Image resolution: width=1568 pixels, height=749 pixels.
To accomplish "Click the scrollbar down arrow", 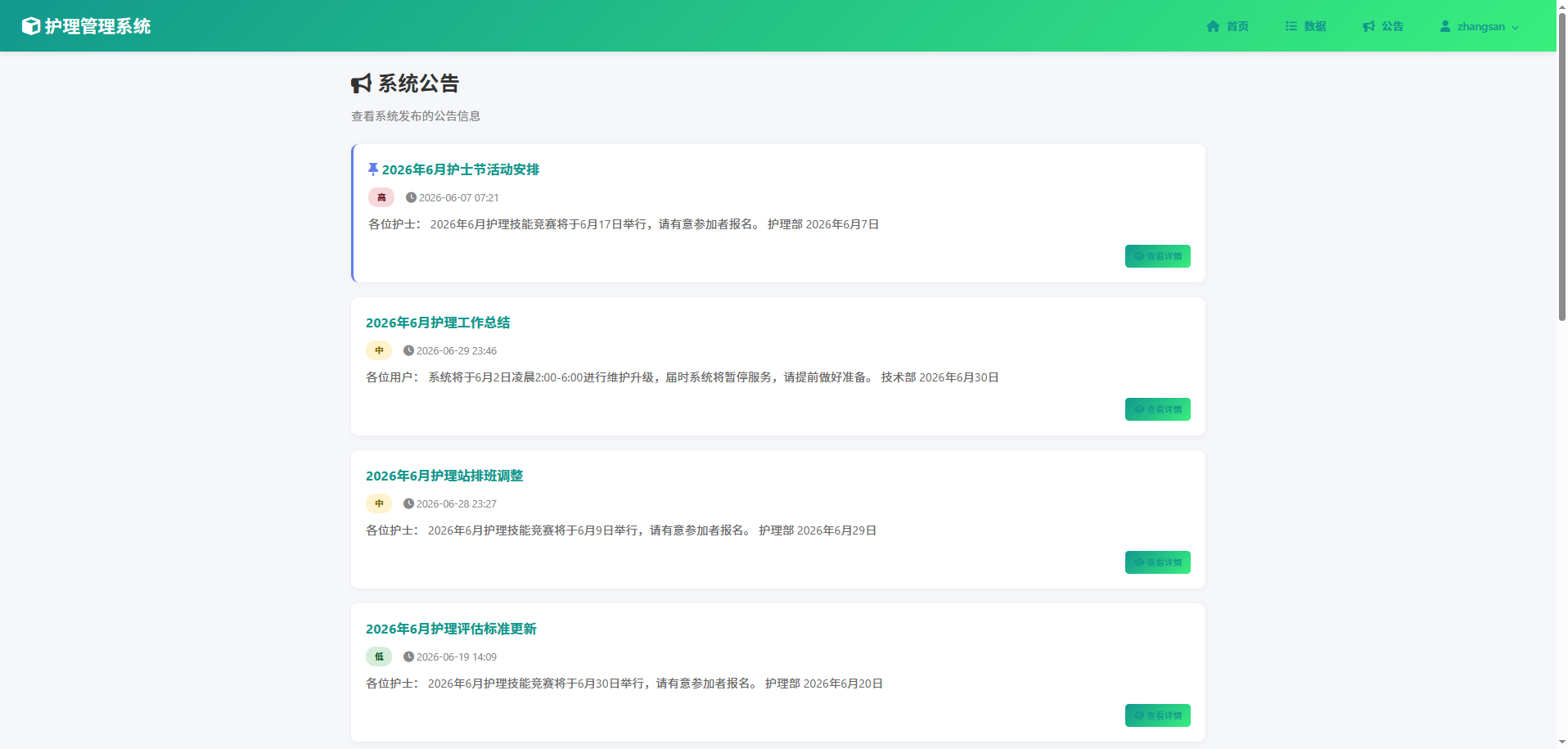I will click(x=1561, y=742).
